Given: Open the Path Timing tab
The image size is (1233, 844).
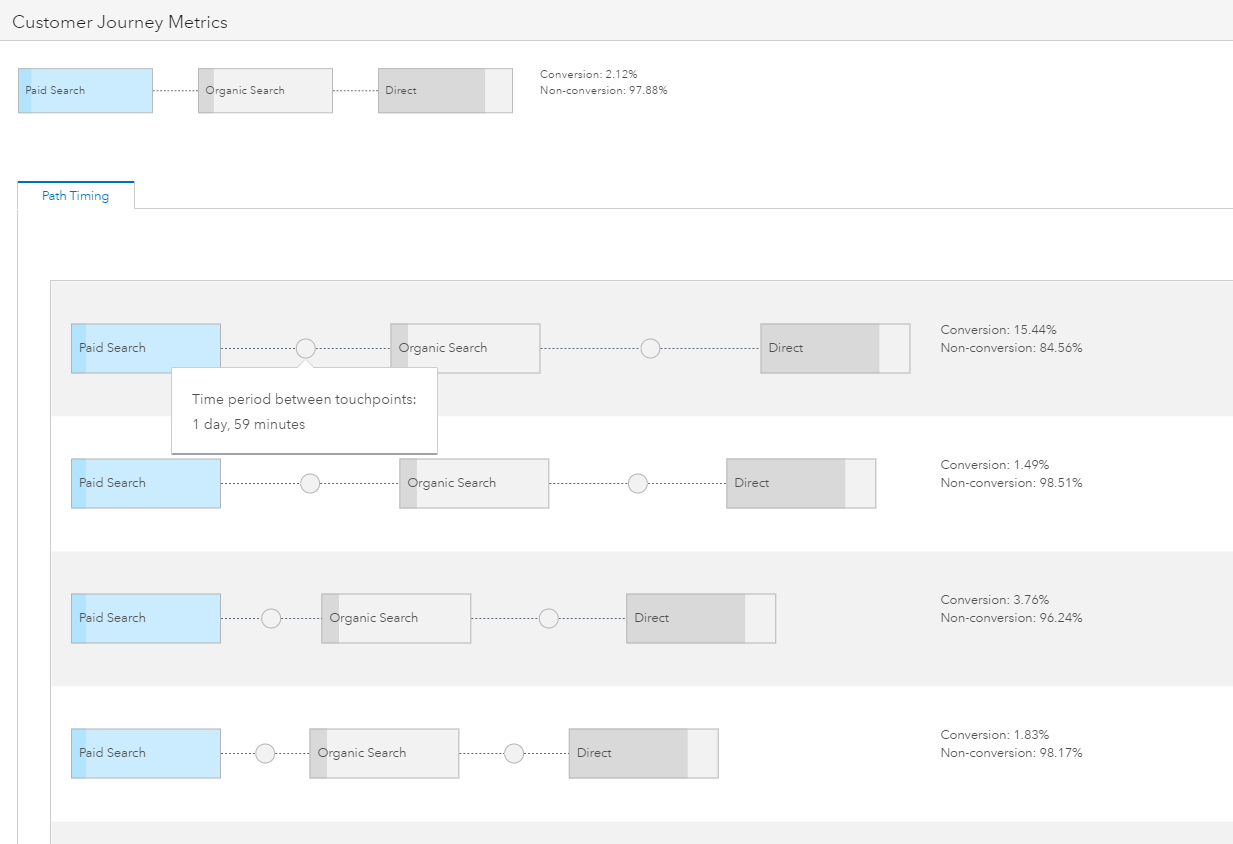Looking at the screenshot, I should coord(75,196).
